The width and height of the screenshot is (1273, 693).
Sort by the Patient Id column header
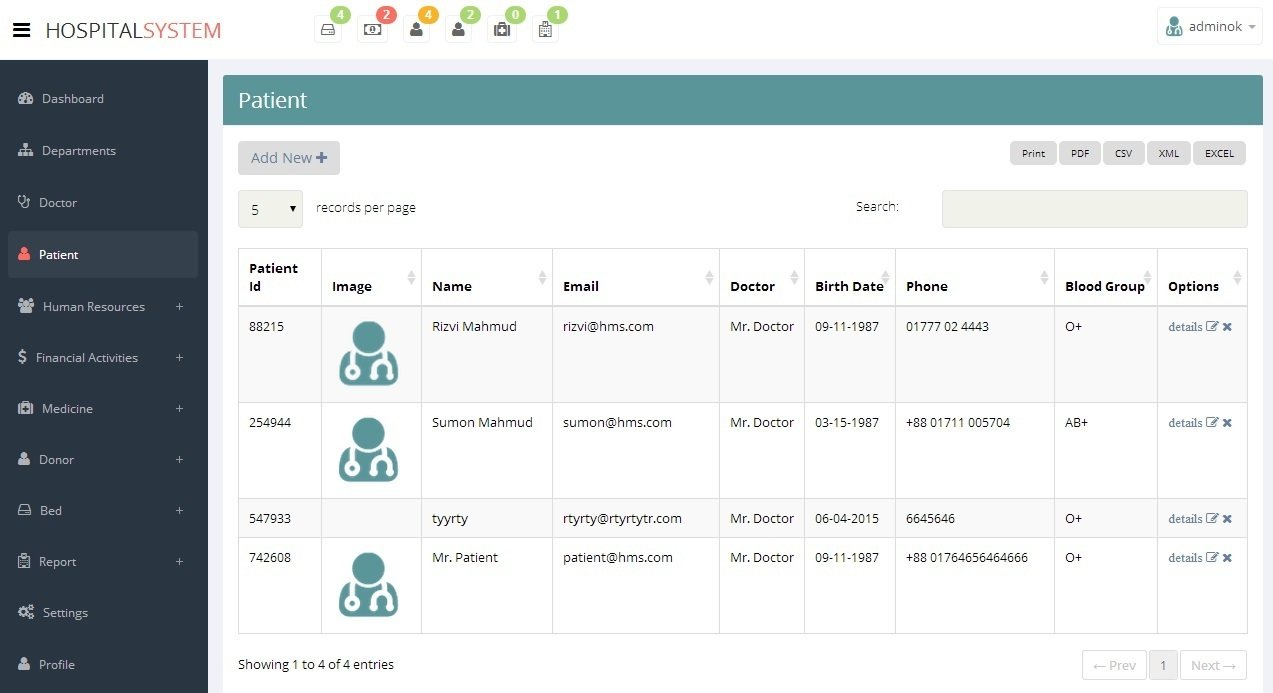tap(280, 278)
